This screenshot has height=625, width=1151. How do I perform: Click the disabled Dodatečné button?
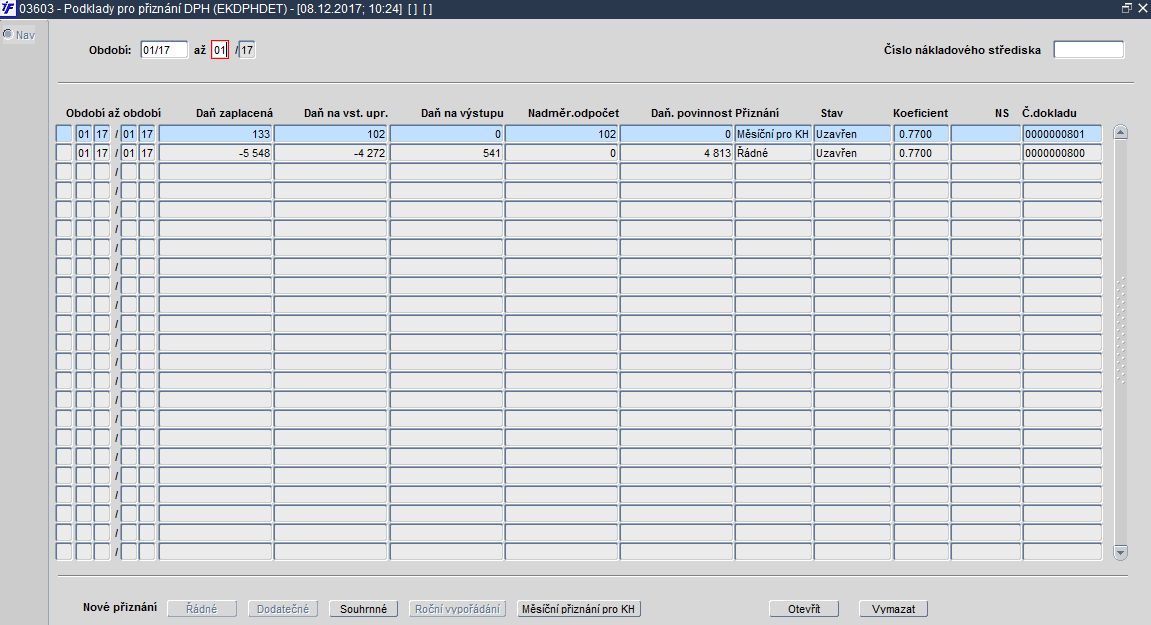click(283, 609)
